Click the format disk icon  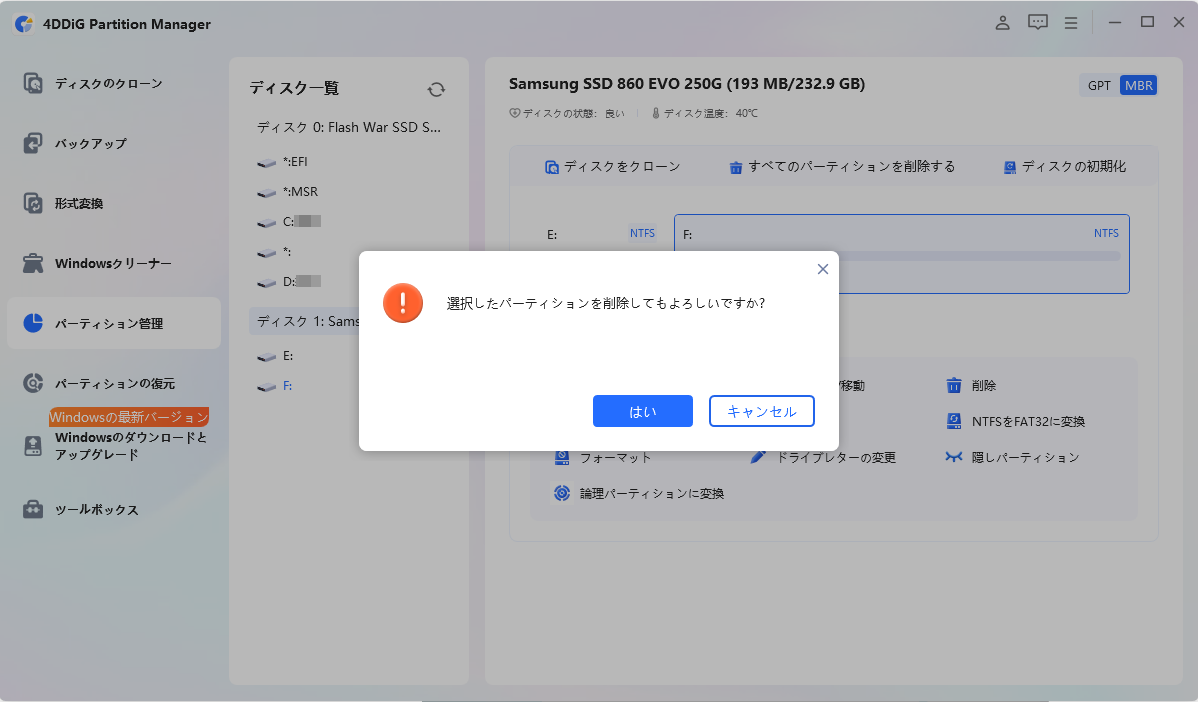tap(562, 457)
